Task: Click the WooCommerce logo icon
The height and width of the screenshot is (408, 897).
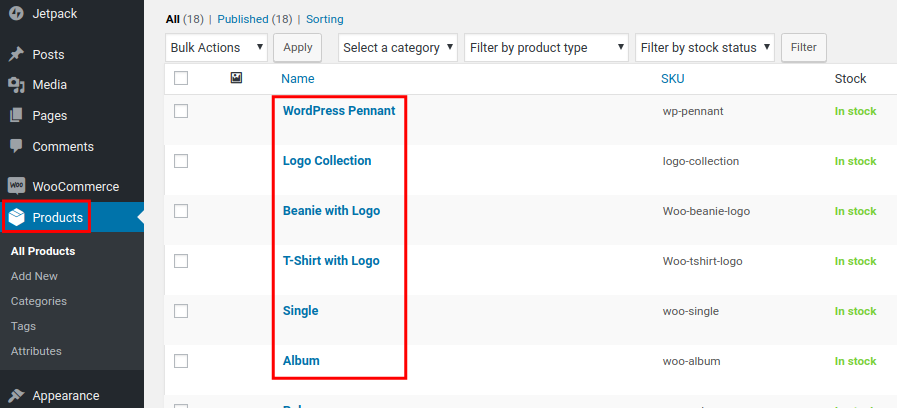Action: tap(16, 186)
